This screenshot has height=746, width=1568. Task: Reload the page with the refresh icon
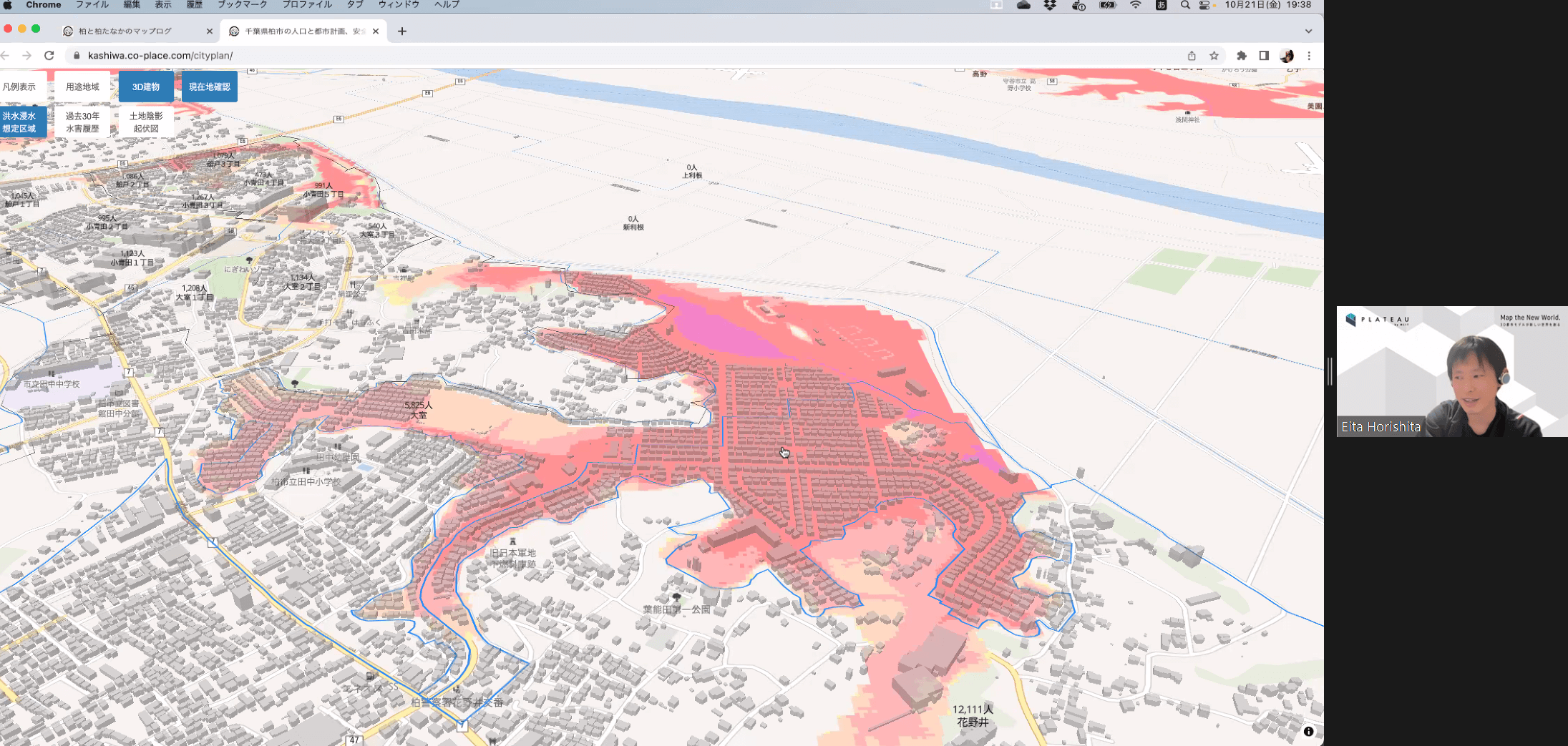coord(49,55)
